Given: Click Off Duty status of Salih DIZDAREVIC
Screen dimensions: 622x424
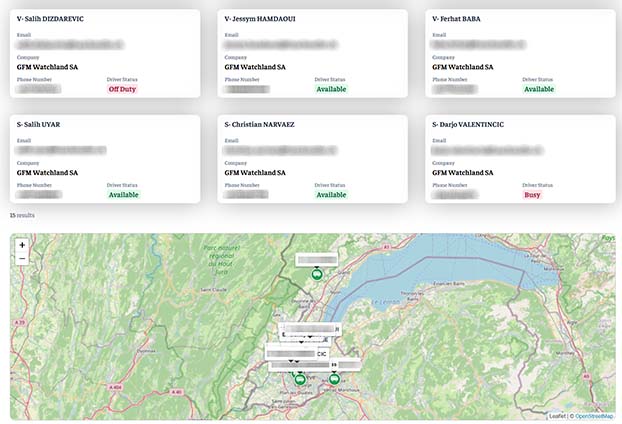Looking at the screenshot, I should click(122, 89).
